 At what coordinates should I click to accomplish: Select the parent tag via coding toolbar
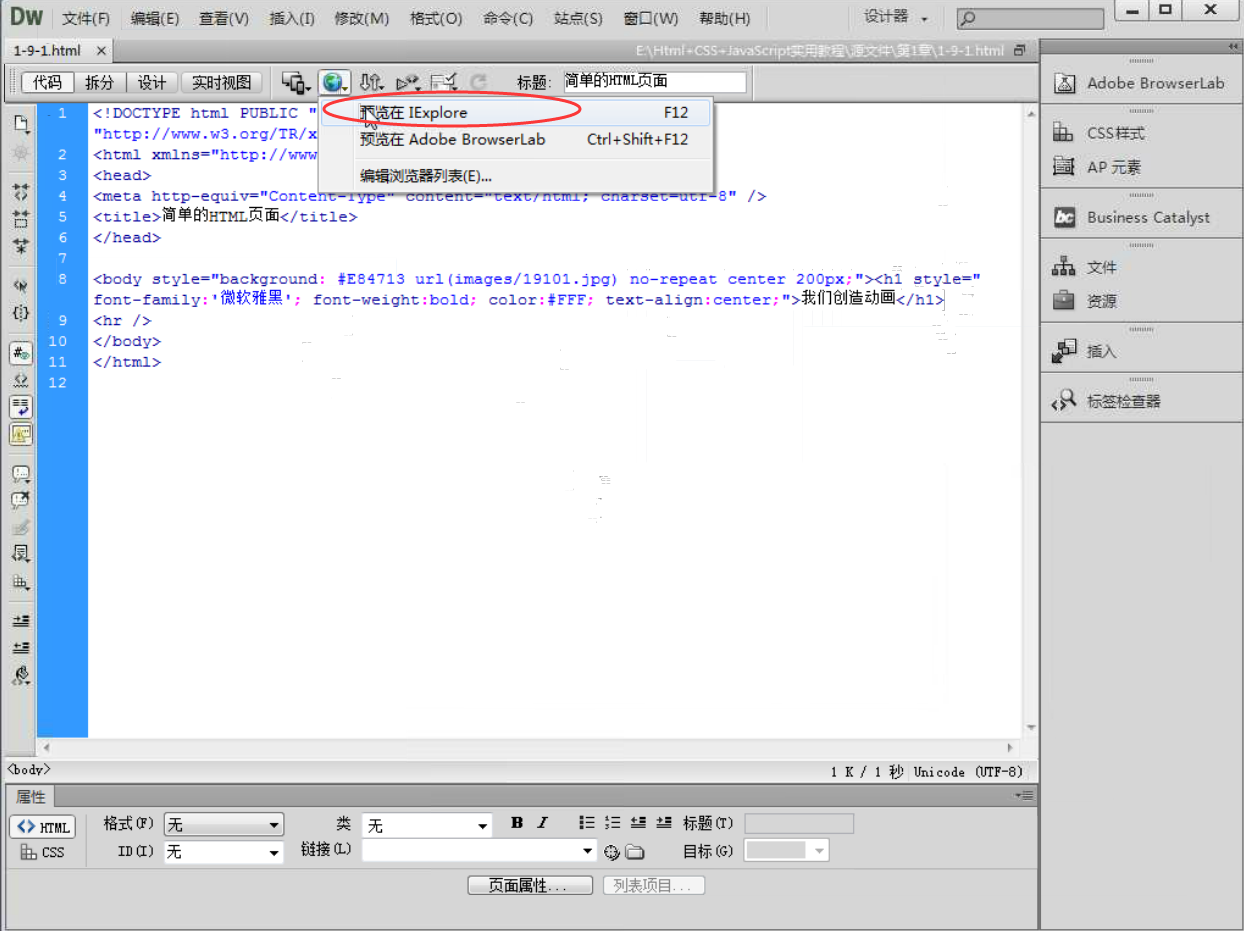point(21,285)
